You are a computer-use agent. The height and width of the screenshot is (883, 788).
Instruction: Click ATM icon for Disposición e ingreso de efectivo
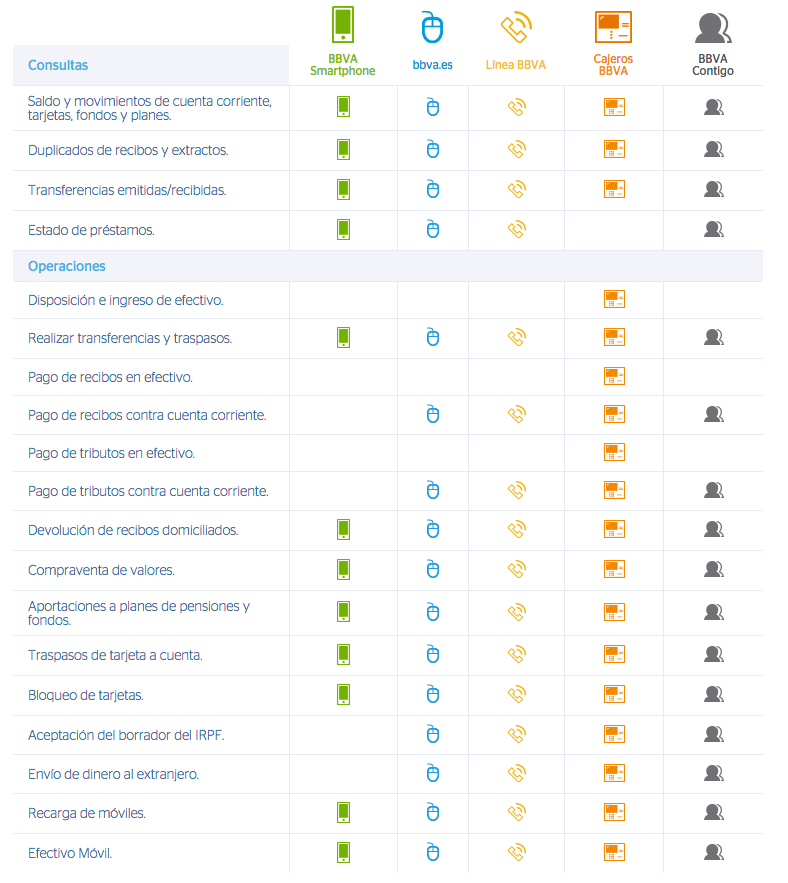pos(614,299)
